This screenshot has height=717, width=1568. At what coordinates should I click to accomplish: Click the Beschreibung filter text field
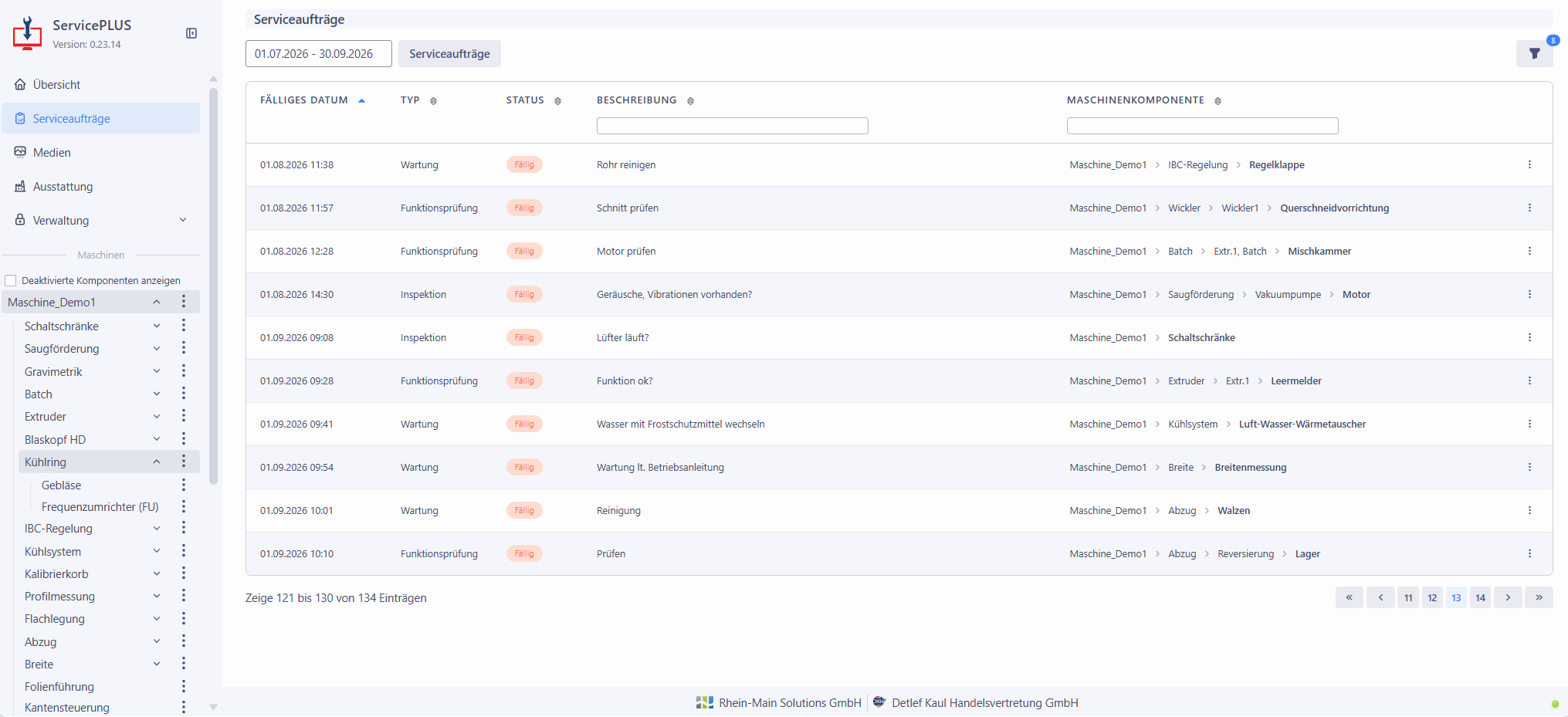click(732, 126)
